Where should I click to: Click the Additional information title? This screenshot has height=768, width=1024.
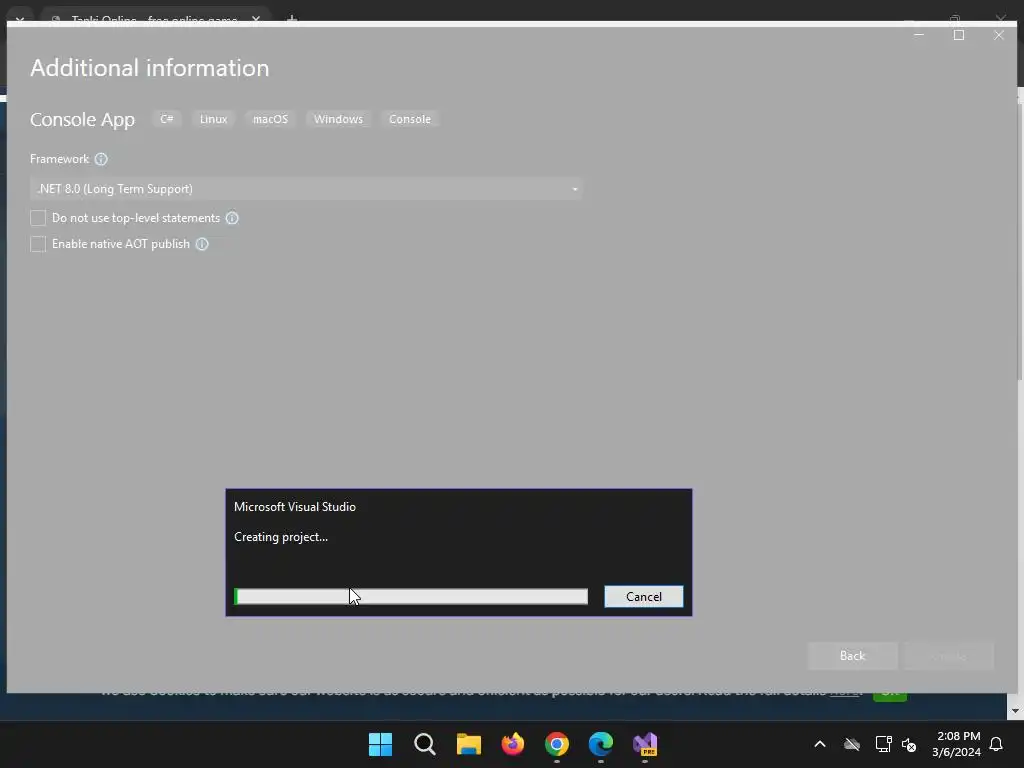[x=150, y=68]
